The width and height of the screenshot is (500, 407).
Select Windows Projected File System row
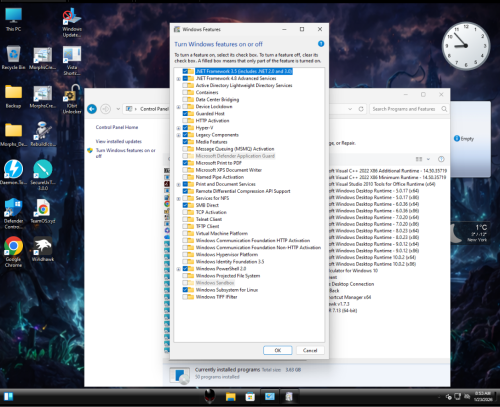click(228, 276)
